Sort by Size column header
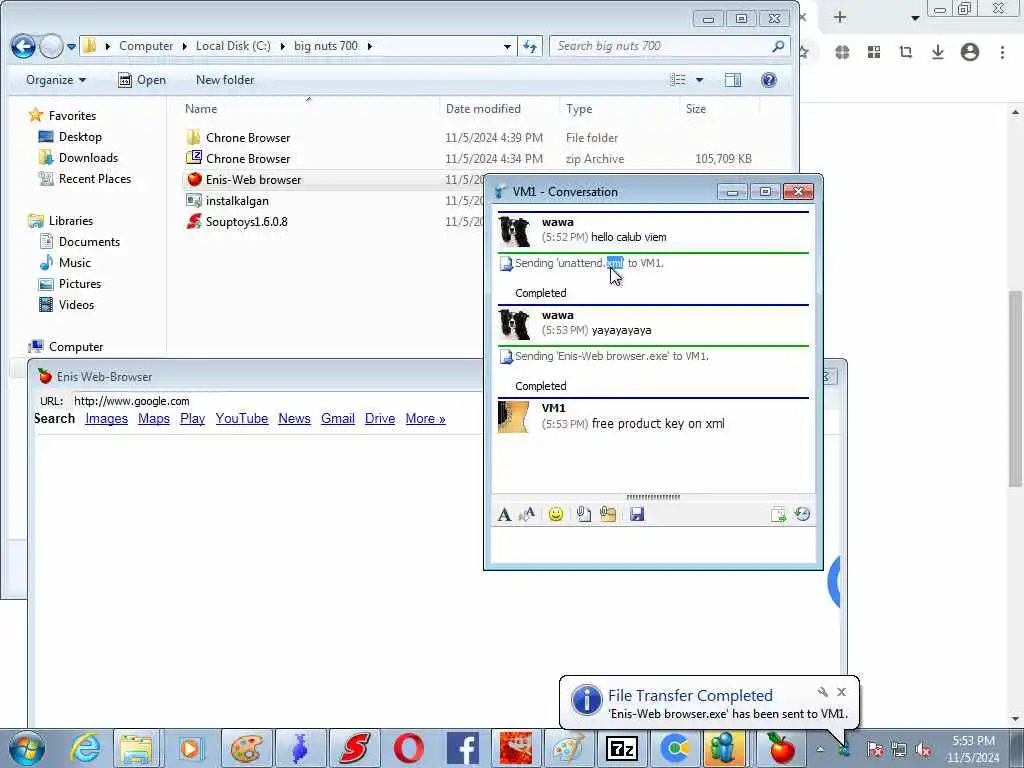 696,109
